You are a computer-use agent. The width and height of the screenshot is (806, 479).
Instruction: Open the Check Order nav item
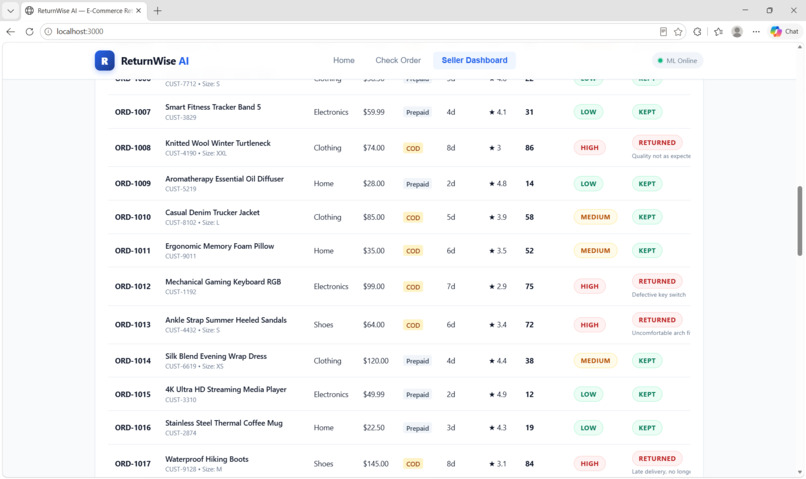(398, 60)
